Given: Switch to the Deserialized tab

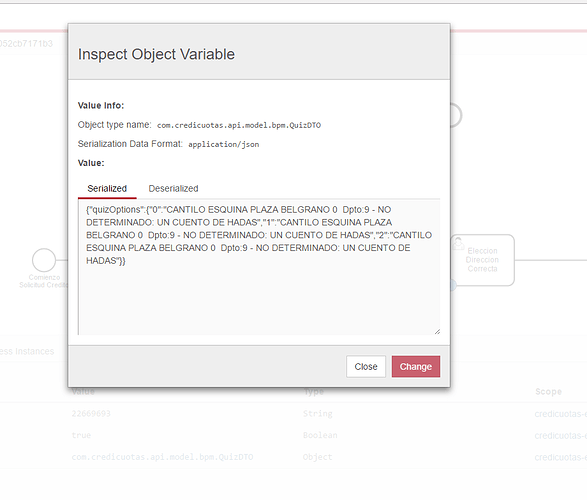Looking at the screenshot, I should (x=173, y=188).
